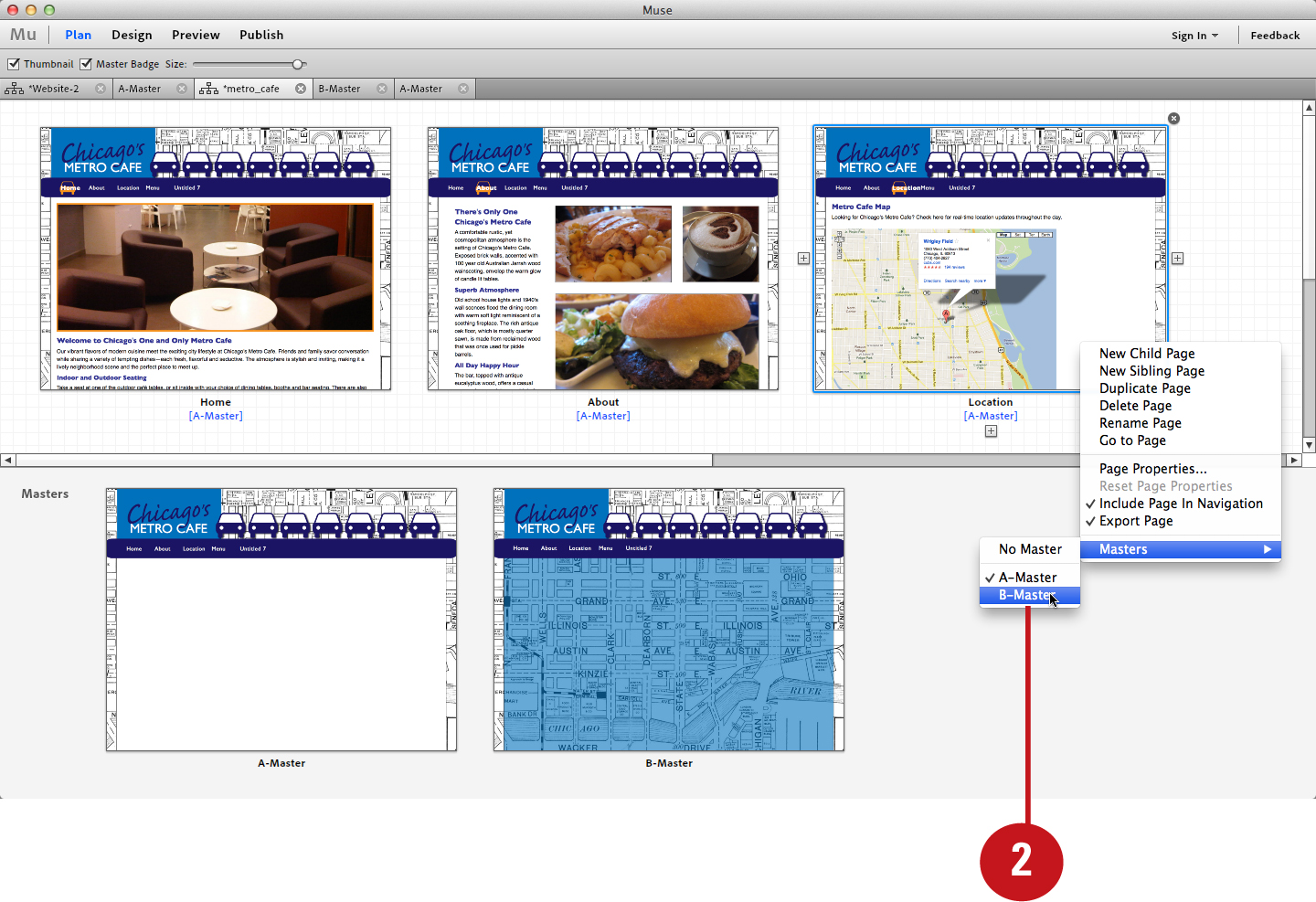Image resolution: width=1316 pixels, height=902 pixels.
Task: Select the Home page thumbnail
Action: tap(216, 259)
